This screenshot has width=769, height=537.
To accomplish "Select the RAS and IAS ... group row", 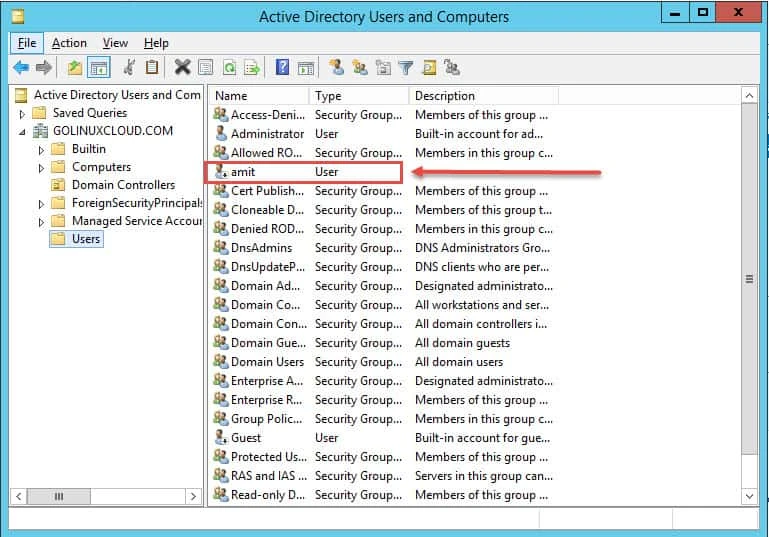I will pos(384,476).
